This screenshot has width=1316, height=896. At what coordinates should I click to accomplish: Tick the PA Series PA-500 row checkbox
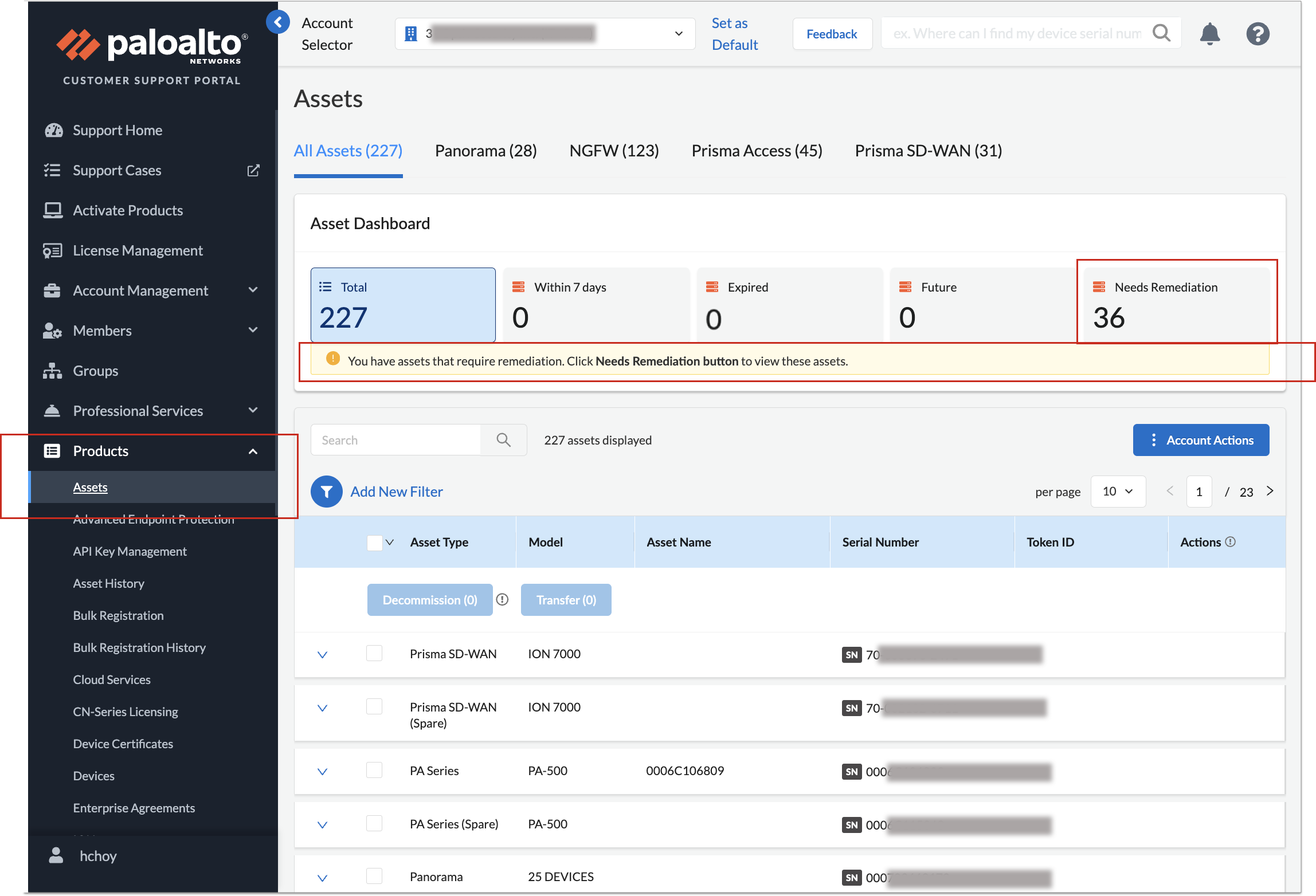[374, 771]
